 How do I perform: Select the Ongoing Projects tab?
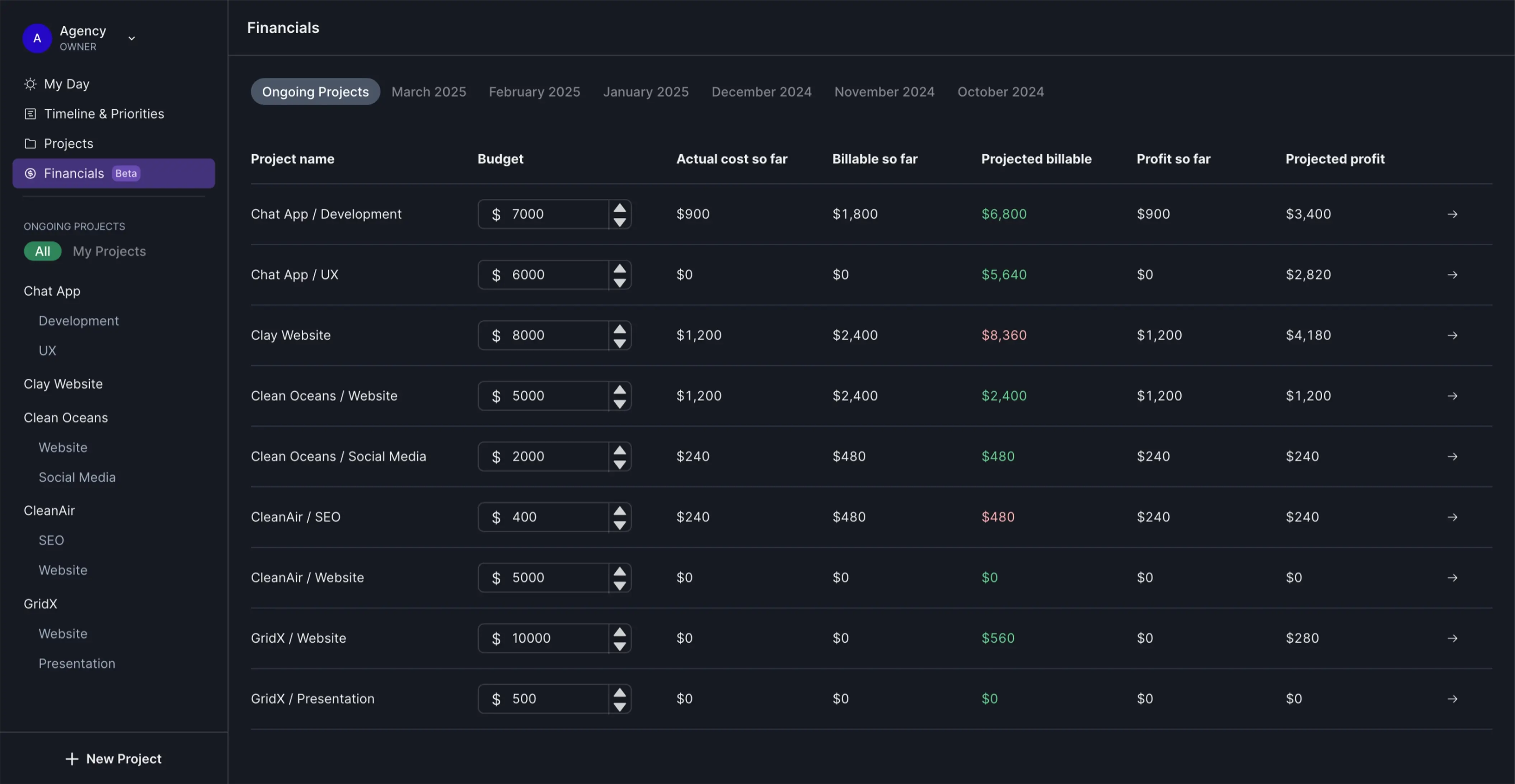[x=315, y=92]
